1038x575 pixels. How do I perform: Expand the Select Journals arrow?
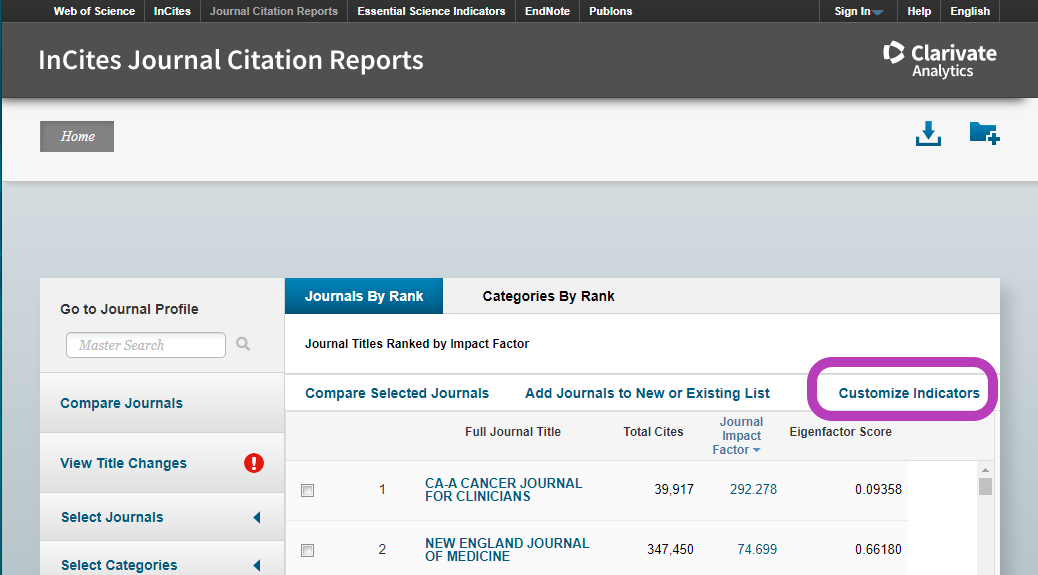(257, 517)
